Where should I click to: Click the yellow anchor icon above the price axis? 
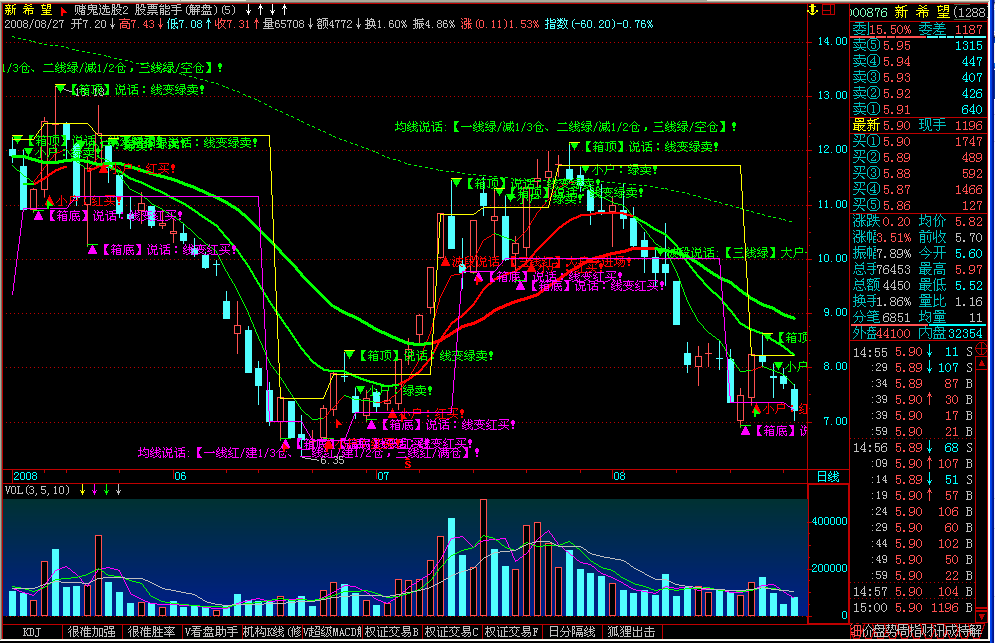(812, 10)
